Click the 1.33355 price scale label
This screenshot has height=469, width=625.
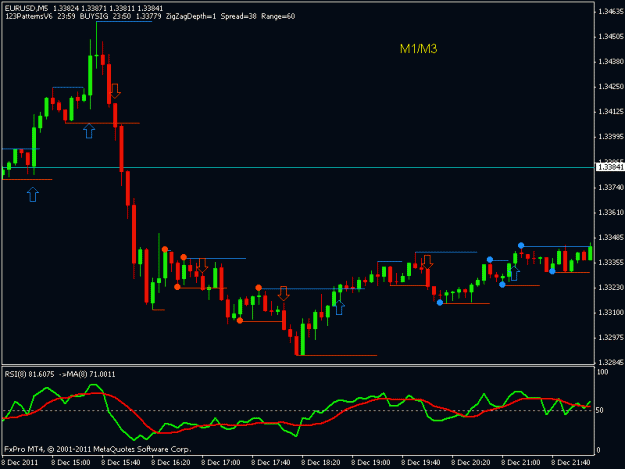(x=610, y=263)
